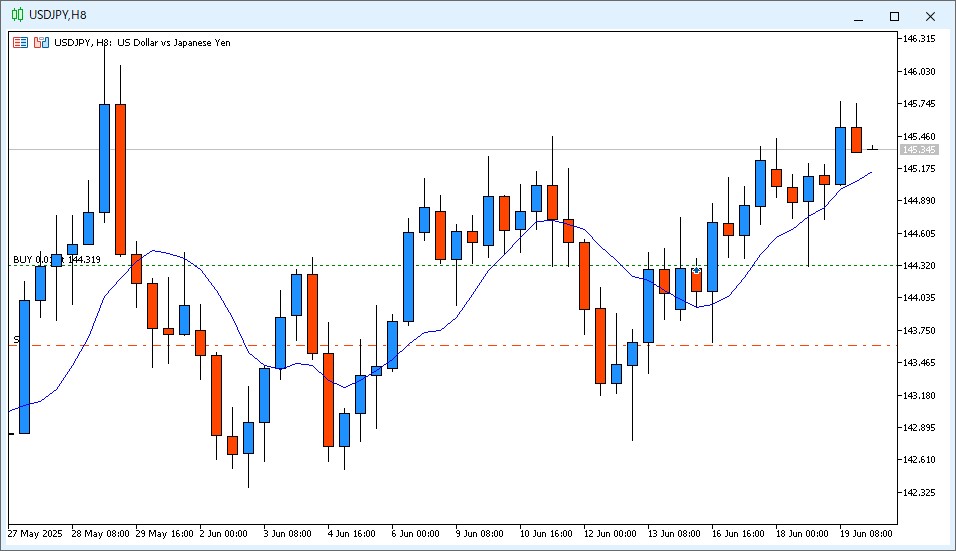The width and height of the screenshot is (956, 551).
Task: Click the 'USDJPY,H8' window title text
Action: (58, 15)
